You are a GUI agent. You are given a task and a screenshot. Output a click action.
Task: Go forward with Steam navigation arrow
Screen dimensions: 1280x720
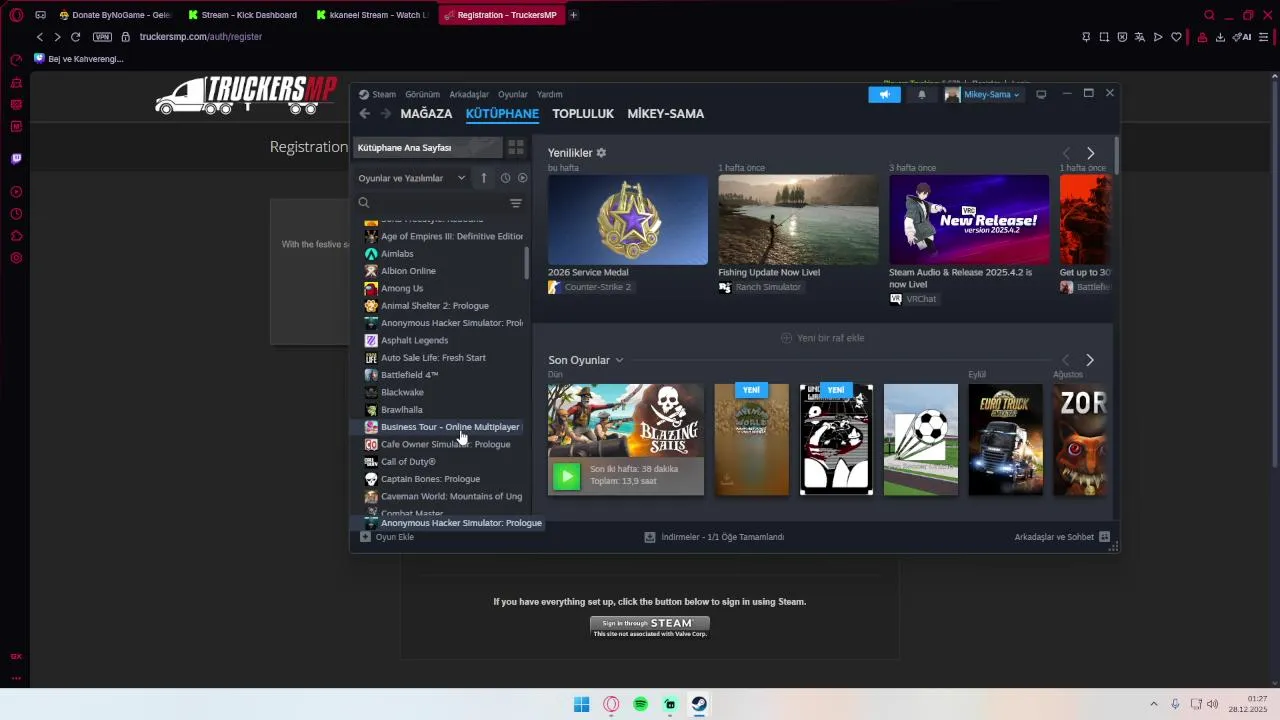click(386, 114)
